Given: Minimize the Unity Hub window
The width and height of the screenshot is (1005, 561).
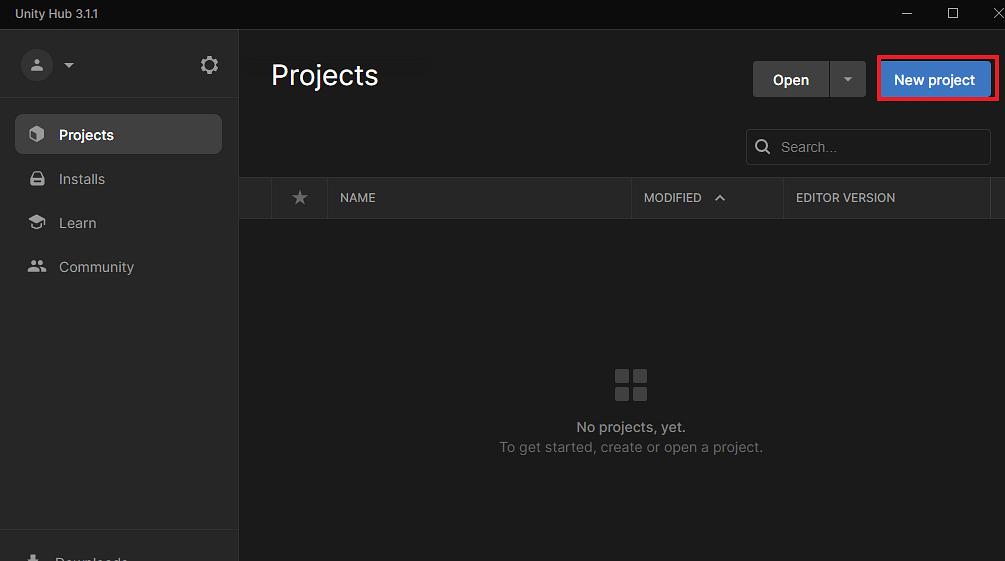Looking at the screenshot, I should point(907,13).
